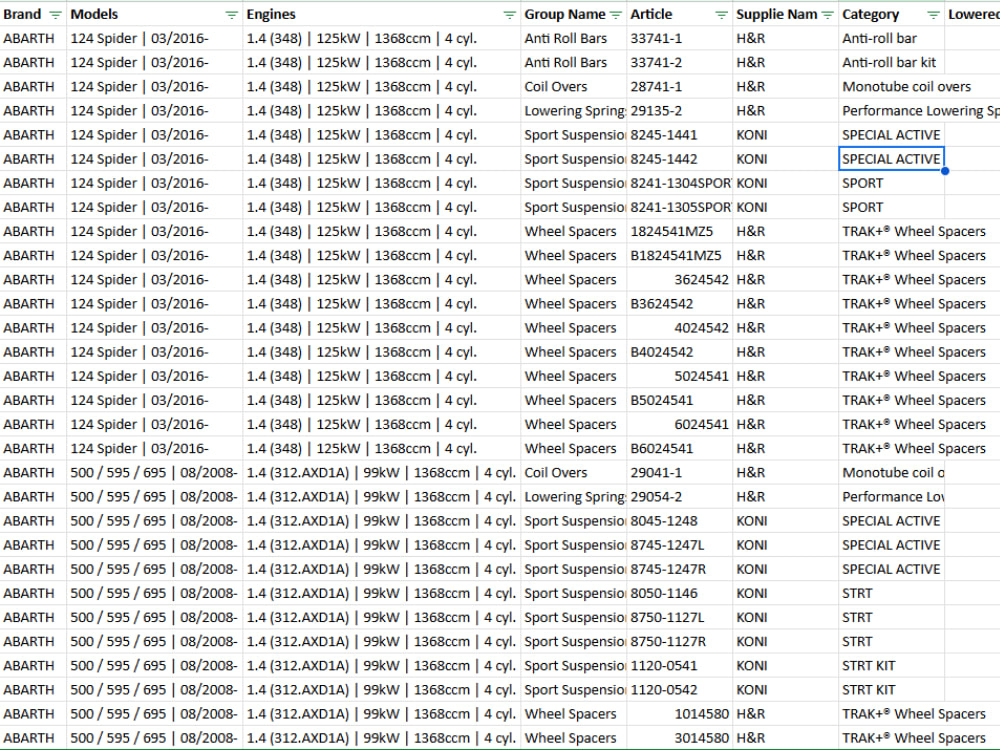Screen dimensions: 1000x750
Task: Open the Supplie Nam column filter
Action: pos(827,15)
